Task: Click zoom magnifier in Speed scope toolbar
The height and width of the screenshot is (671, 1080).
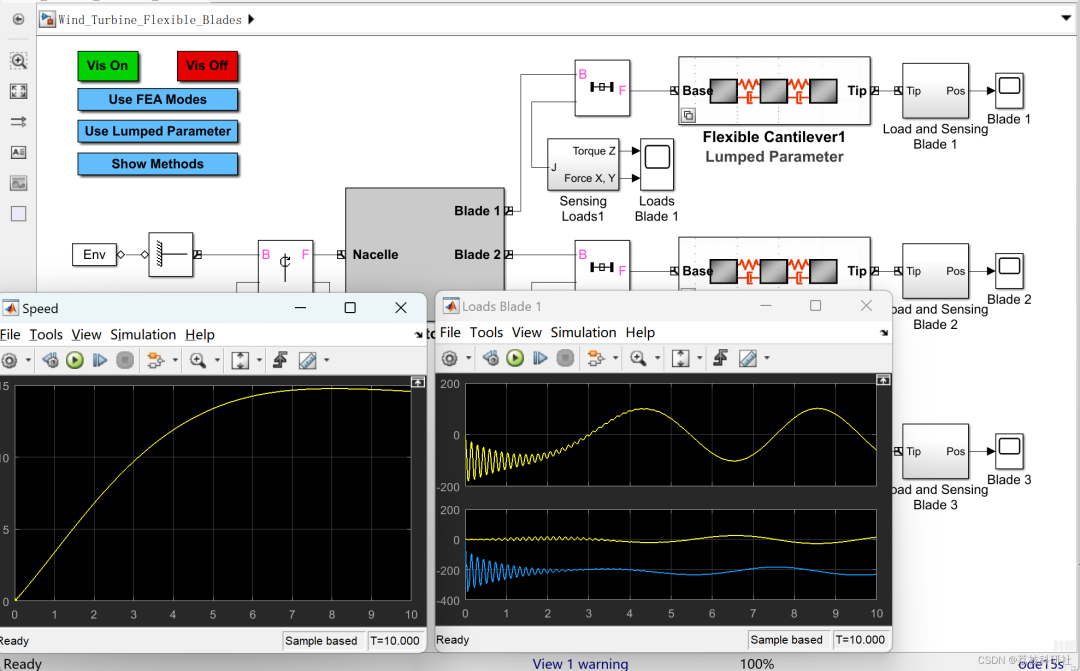Action: tap(198, 360)
